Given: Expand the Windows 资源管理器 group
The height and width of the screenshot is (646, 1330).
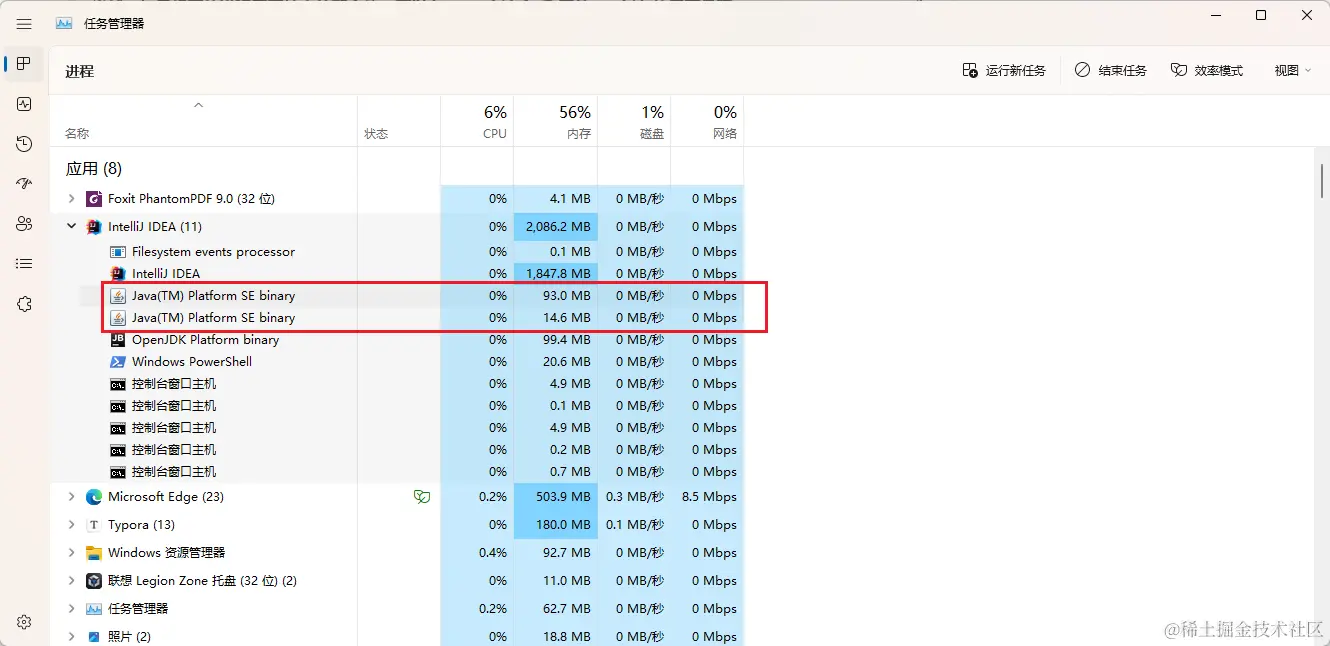Looking at the screenshot, I should click(71, 553).
